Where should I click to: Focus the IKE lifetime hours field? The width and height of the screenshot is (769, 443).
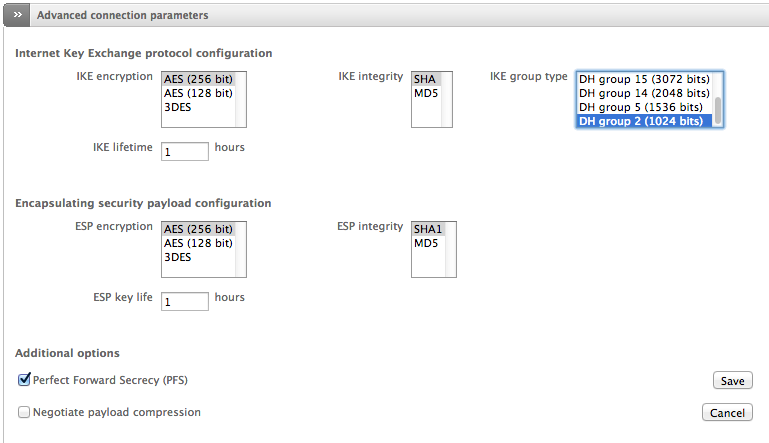pyautogui.click(x=184, y=150)
